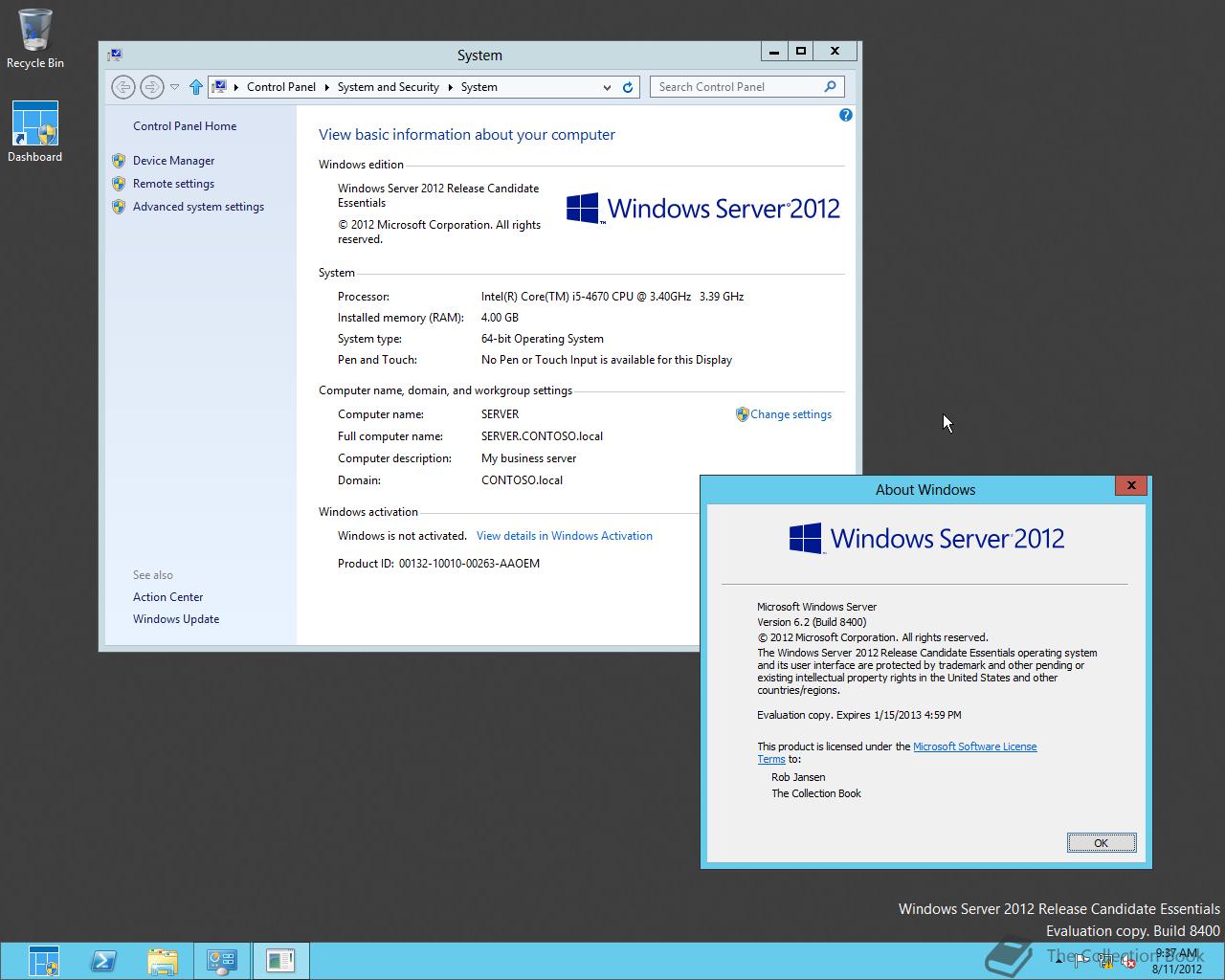Image resolution: width=1225 pixels, height=980 pixels.
Task: Click the Product ID 00132-10010-00263-AAOEM
Action: point(469,564)
